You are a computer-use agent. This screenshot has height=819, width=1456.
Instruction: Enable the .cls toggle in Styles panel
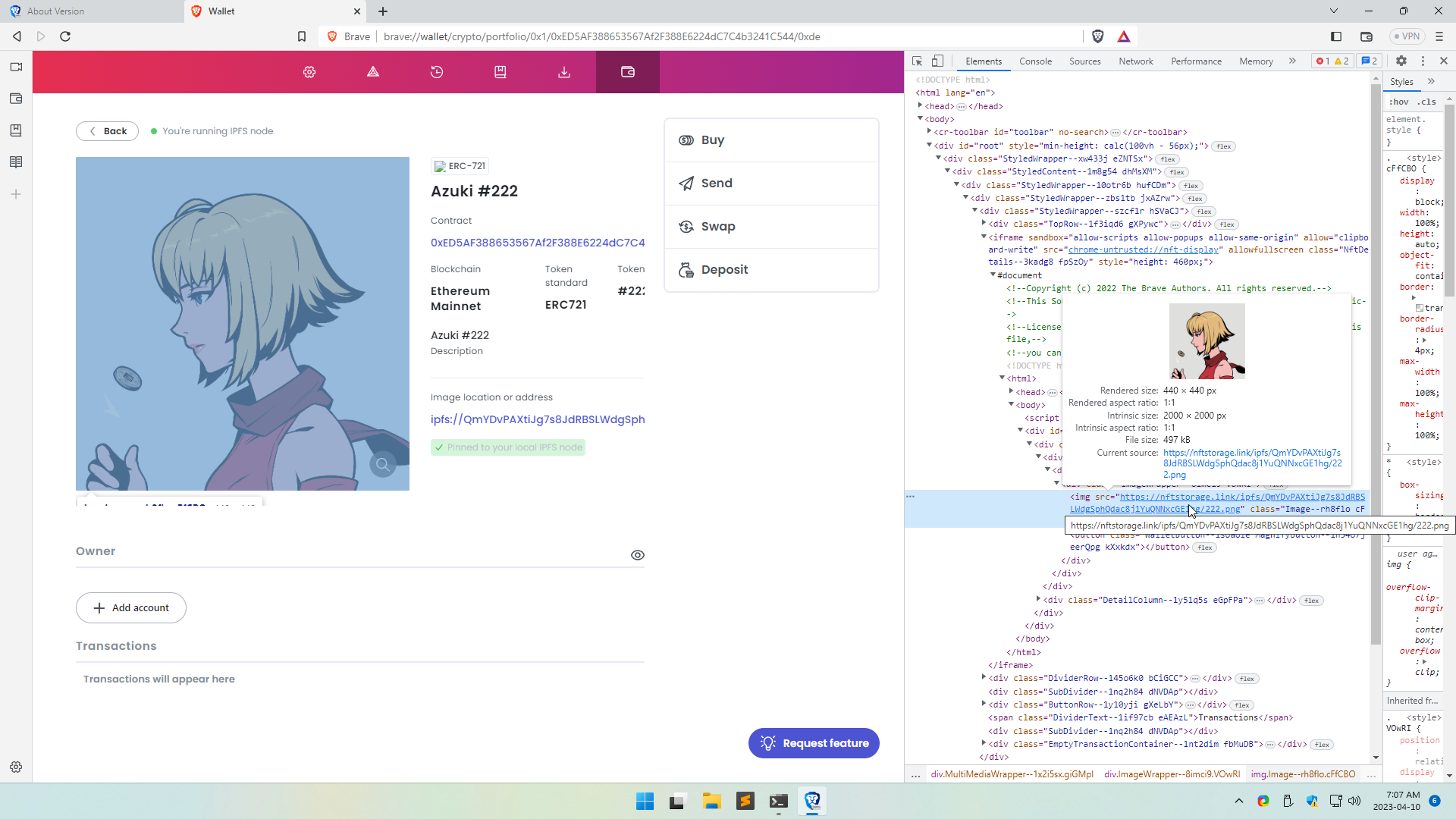pos(1425,101)
